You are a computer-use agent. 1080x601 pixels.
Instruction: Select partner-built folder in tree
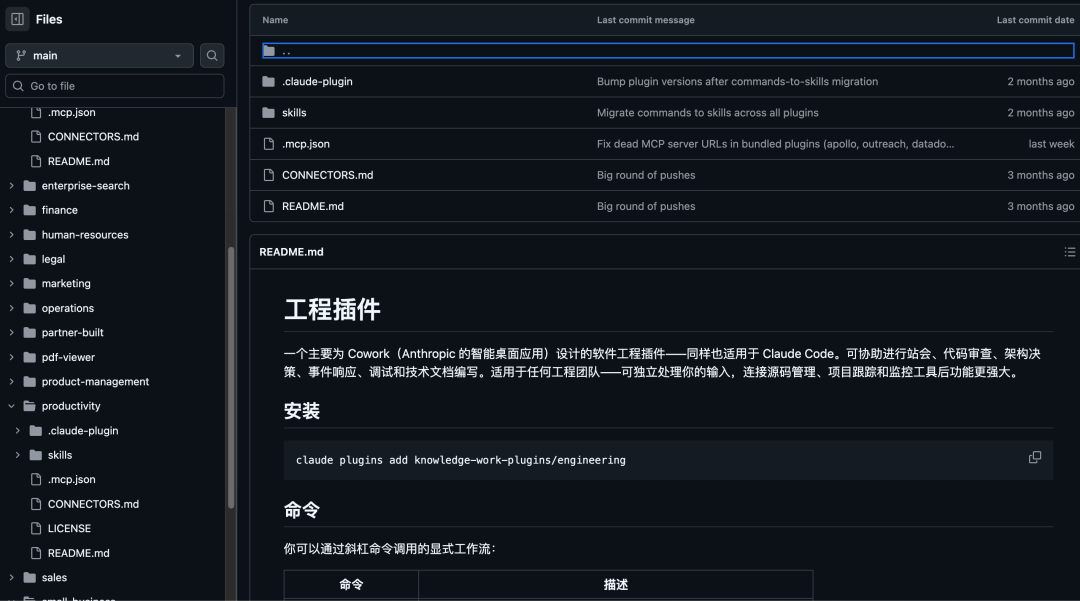(x=72, y=333)
